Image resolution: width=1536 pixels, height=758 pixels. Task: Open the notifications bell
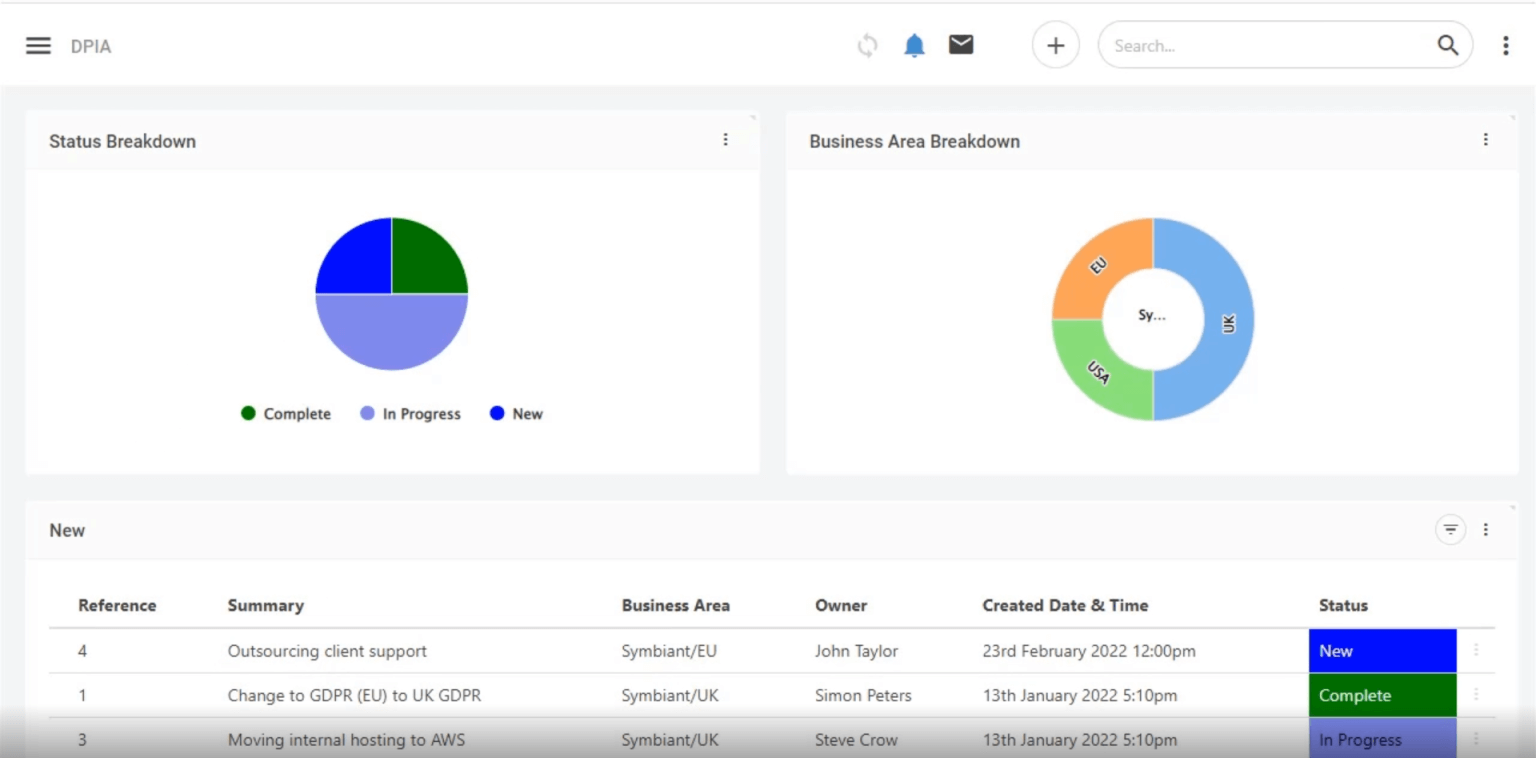(x=914, y=45)
